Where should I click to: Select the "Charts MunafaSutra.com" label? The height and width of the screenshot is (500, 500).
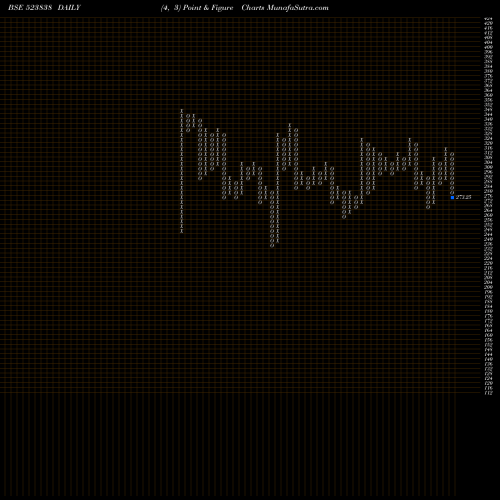(x=285, y=8)
